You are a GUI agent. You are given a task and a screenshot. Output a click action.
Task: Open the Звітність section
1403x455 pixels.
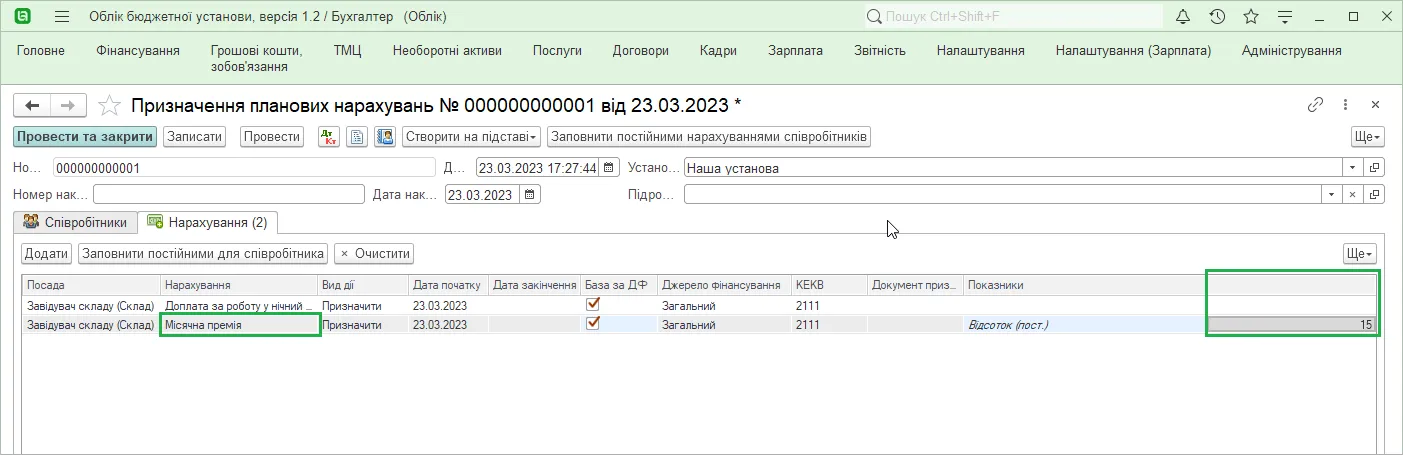point(880,51)
